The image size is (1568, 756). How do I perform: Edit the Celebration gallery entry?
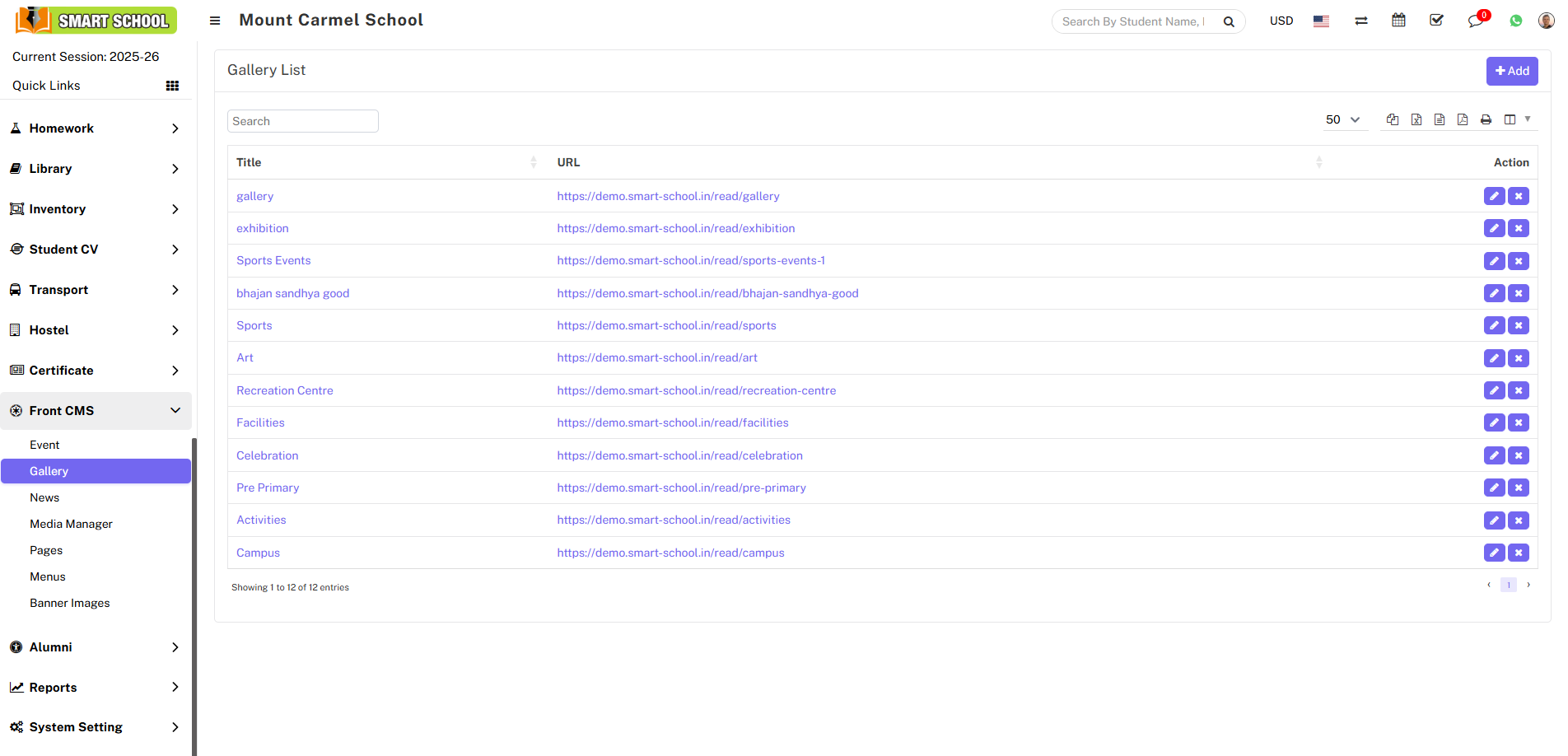click(x=1495, y=455)
